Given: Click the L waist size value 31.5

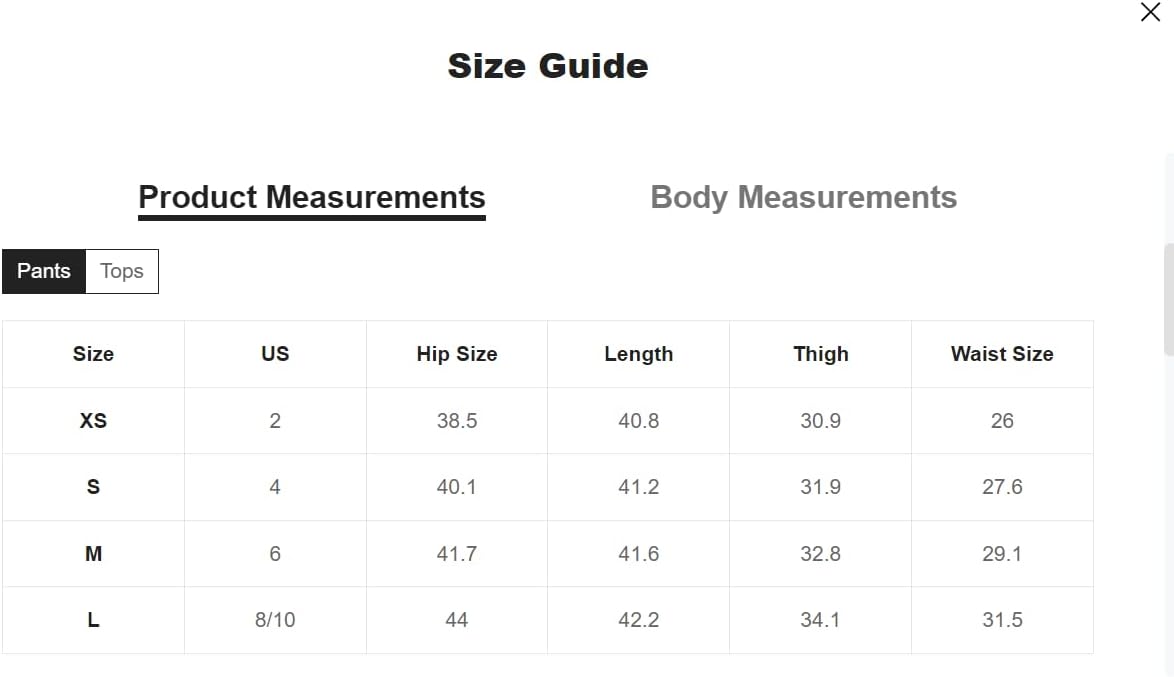Looking at the screenshot, I should 1002,620.
